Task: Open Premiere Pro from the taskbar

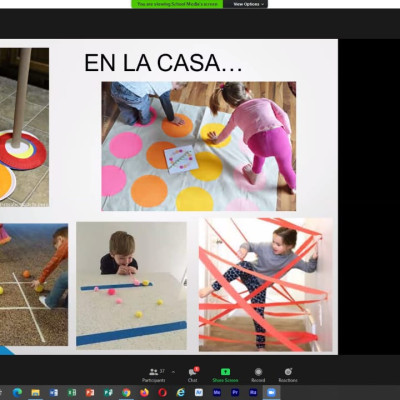Action: 235,393
